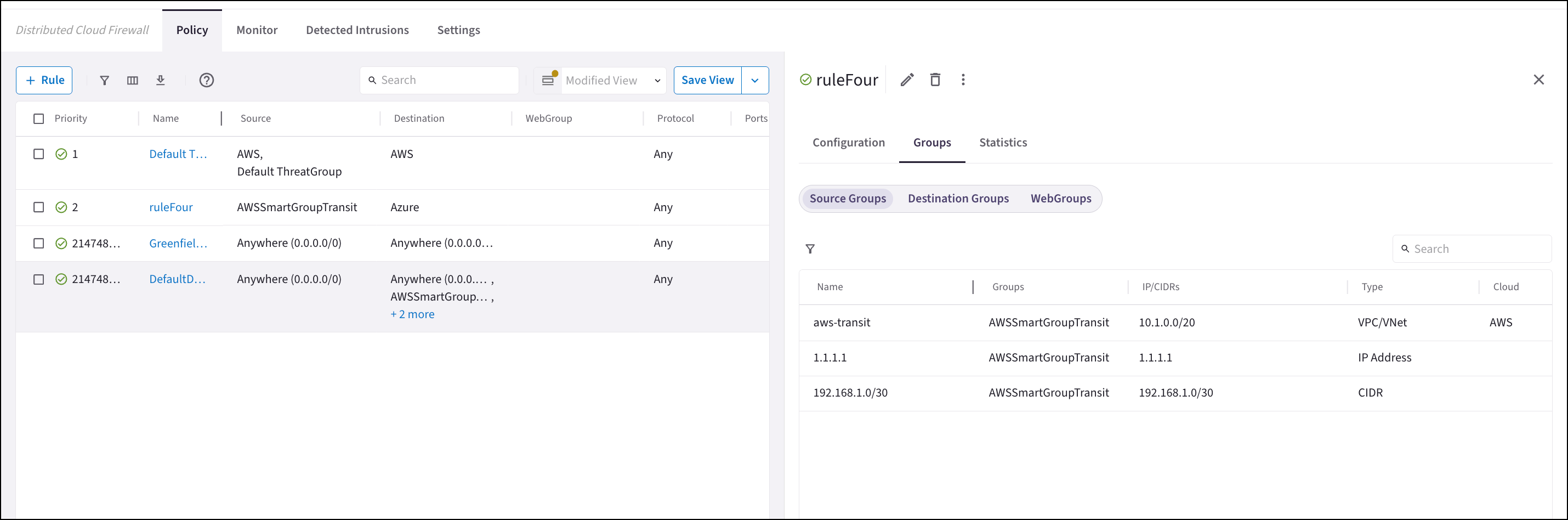Edit ruleFour with the pencil icon
The height and width of the screenshot is (520, 1568).
point(906,80)
